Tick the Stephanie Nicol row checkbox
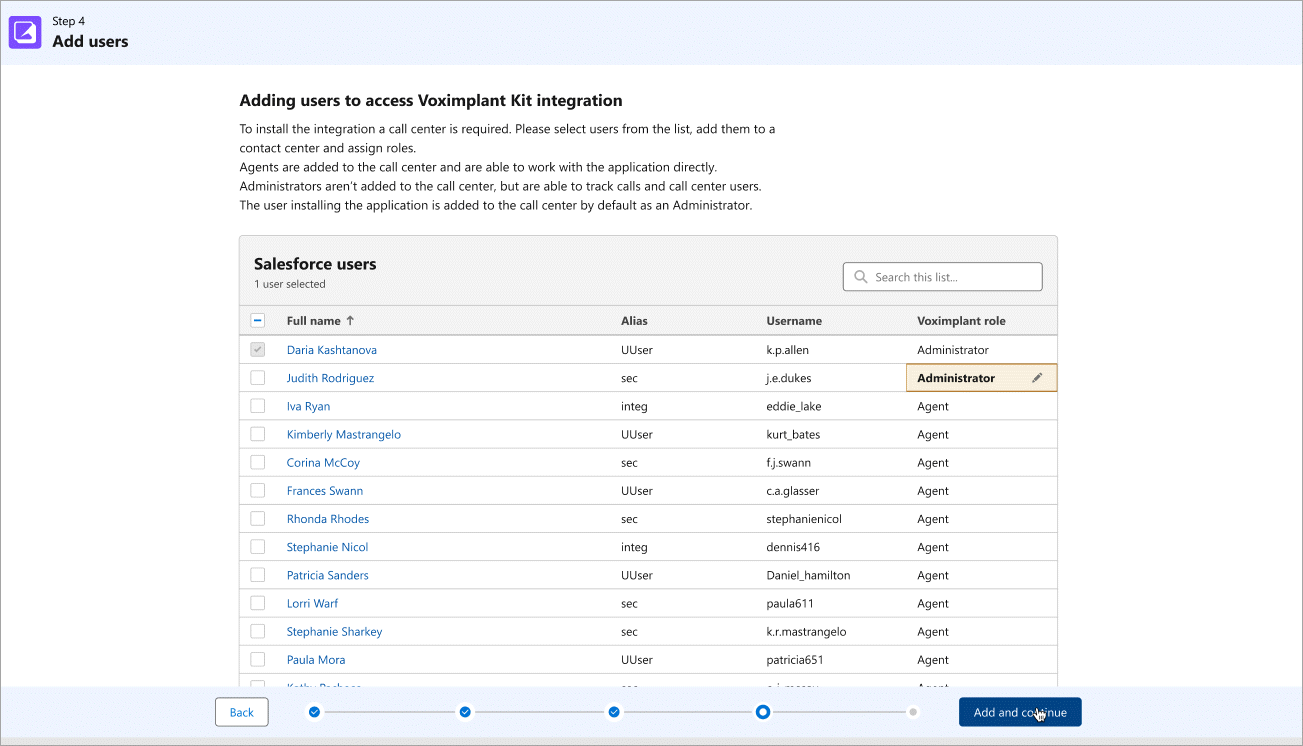This screenshot has height=746, width=1303. 258,547
